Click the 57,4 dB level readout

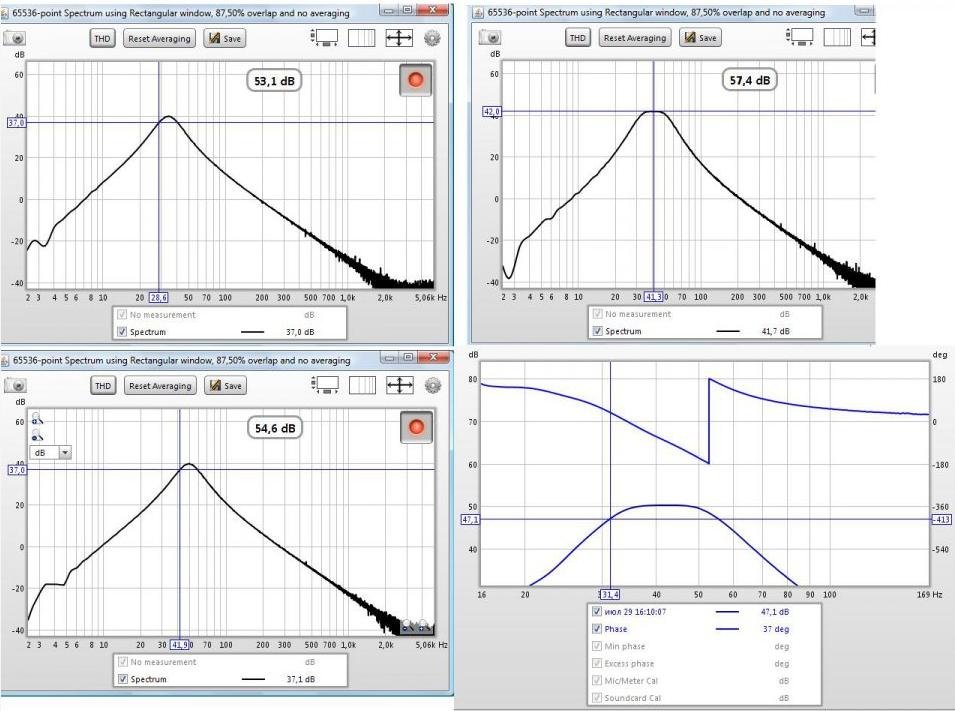(750, 80)
